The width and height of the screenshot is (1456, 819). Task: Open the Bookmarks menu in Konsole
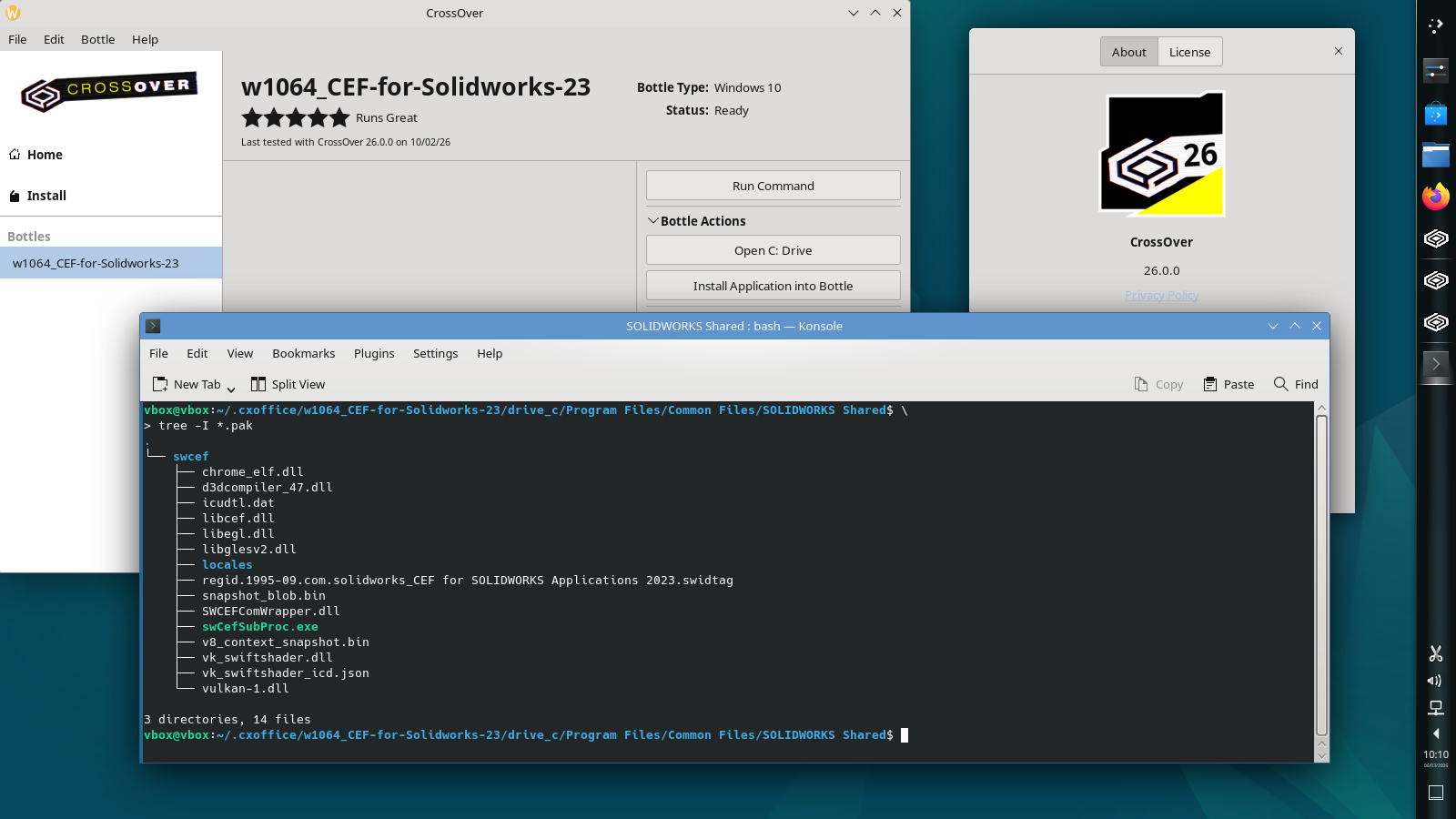click(x=304, y=353)
